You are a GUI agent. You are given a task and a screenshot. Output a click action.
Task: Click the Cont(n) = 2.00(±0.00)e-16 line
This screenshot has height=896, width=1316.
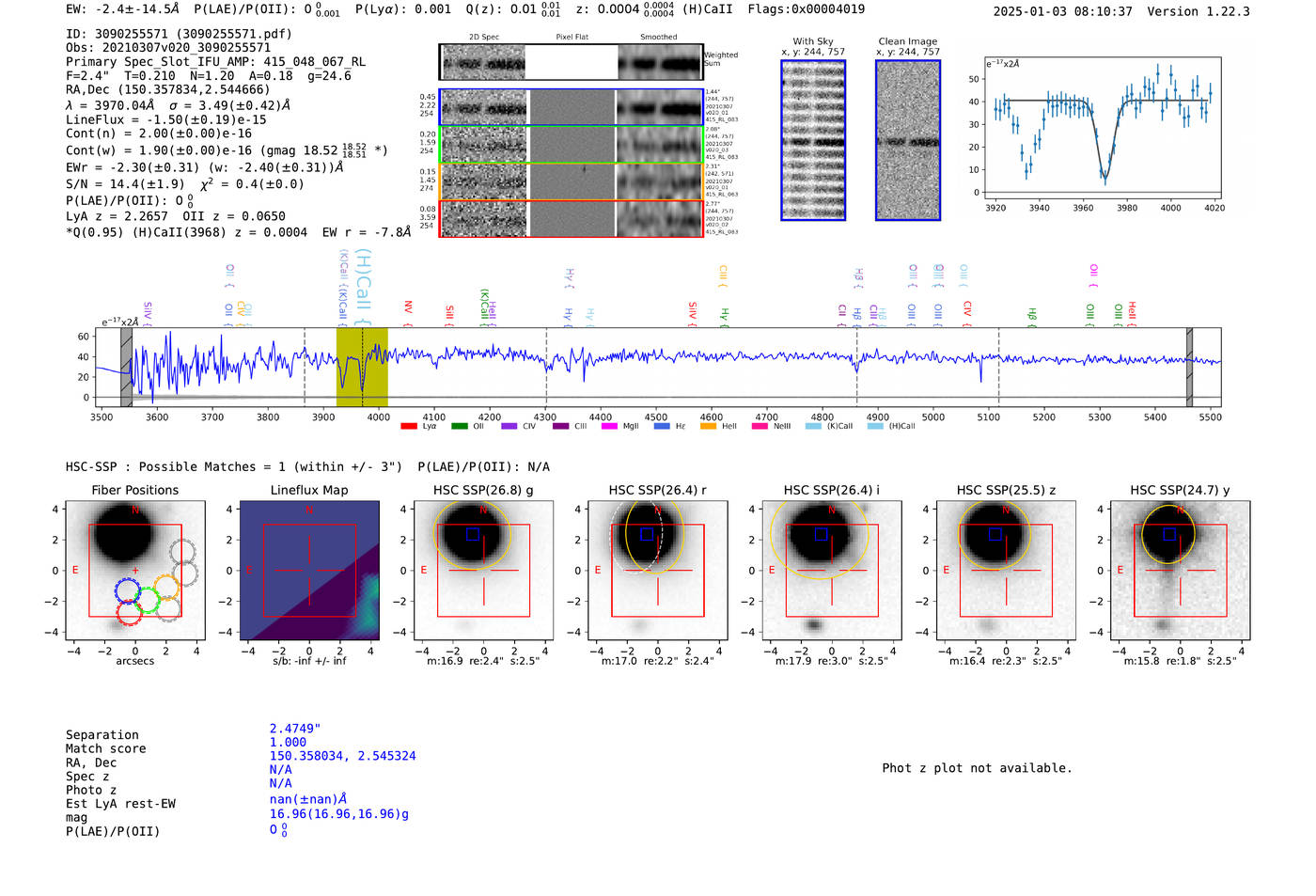pos(159,134)
